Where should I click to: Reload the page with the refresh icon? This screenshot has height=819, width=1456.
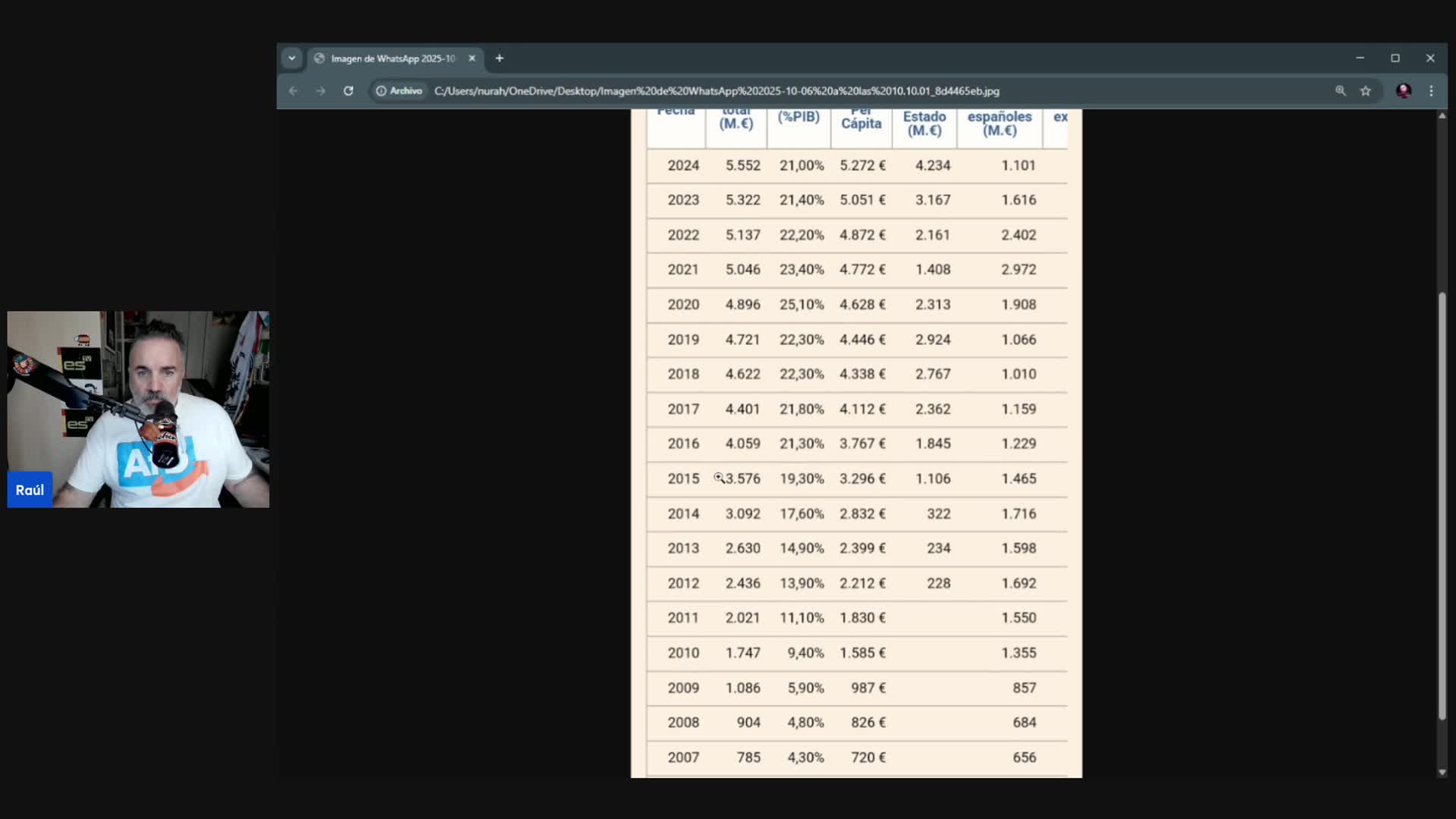348,91
